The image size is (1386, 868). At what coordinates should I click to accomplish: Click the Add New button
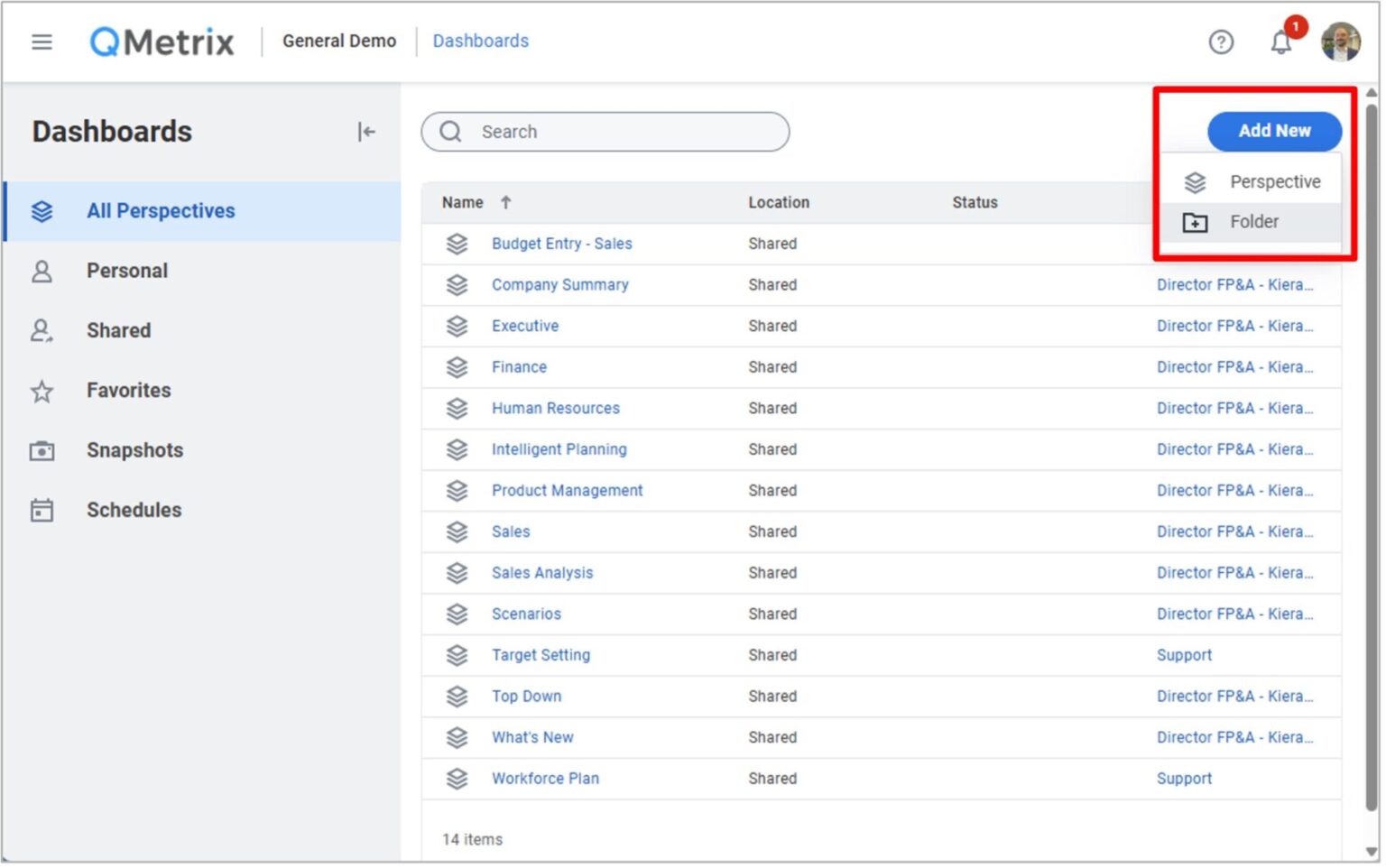point(1274,131)
